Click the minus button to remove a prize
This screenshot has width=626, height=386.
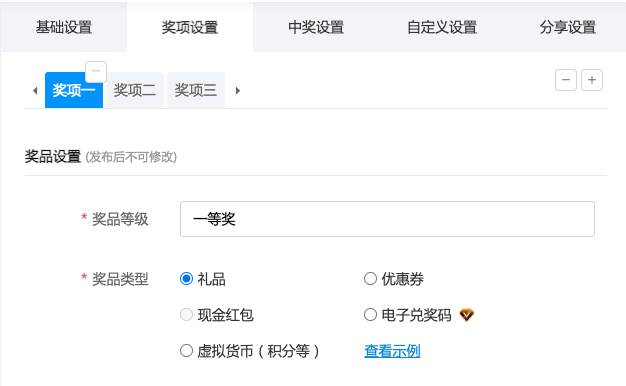pyautogui.click(x=566, y=80)
